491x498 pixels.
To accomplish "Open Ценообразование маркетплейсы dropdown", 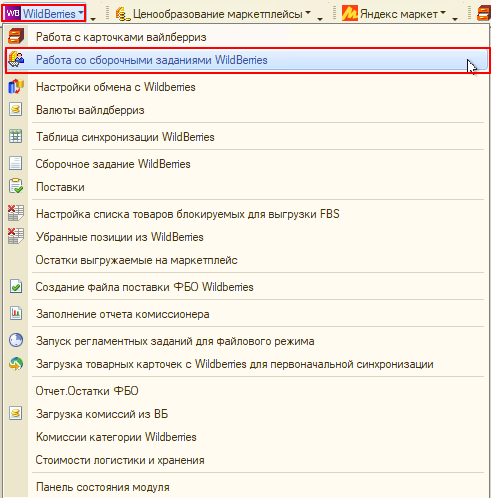I will click(x=213, y=14).
